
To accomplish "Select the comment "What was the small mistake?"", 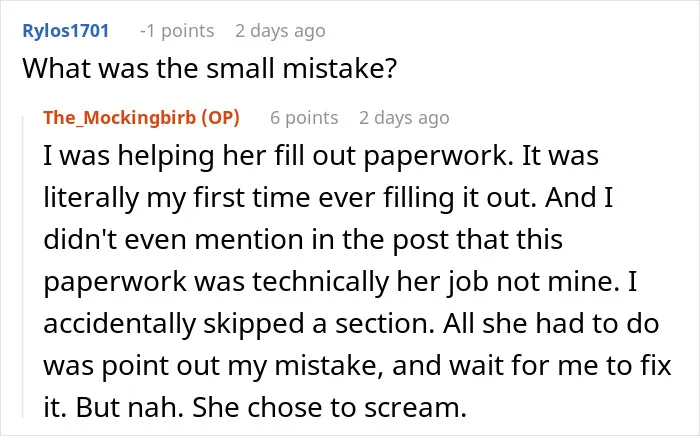I will click(209, 68).
